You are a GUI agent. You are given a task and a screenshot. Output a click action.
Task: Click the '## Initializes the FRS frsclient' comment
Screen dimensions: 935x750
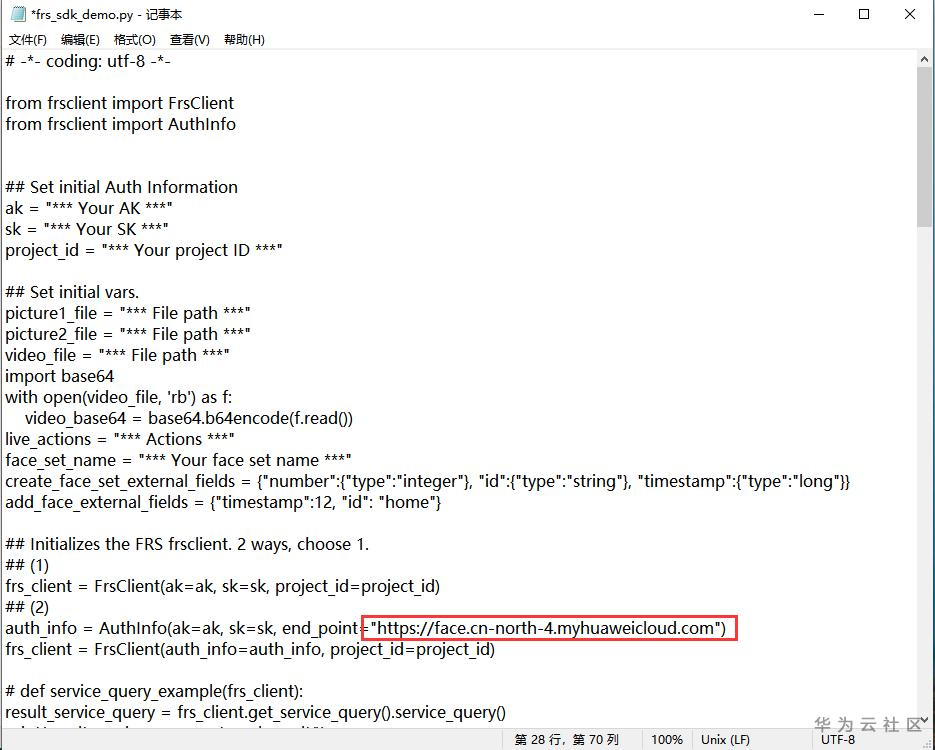(x=187, y=544)
